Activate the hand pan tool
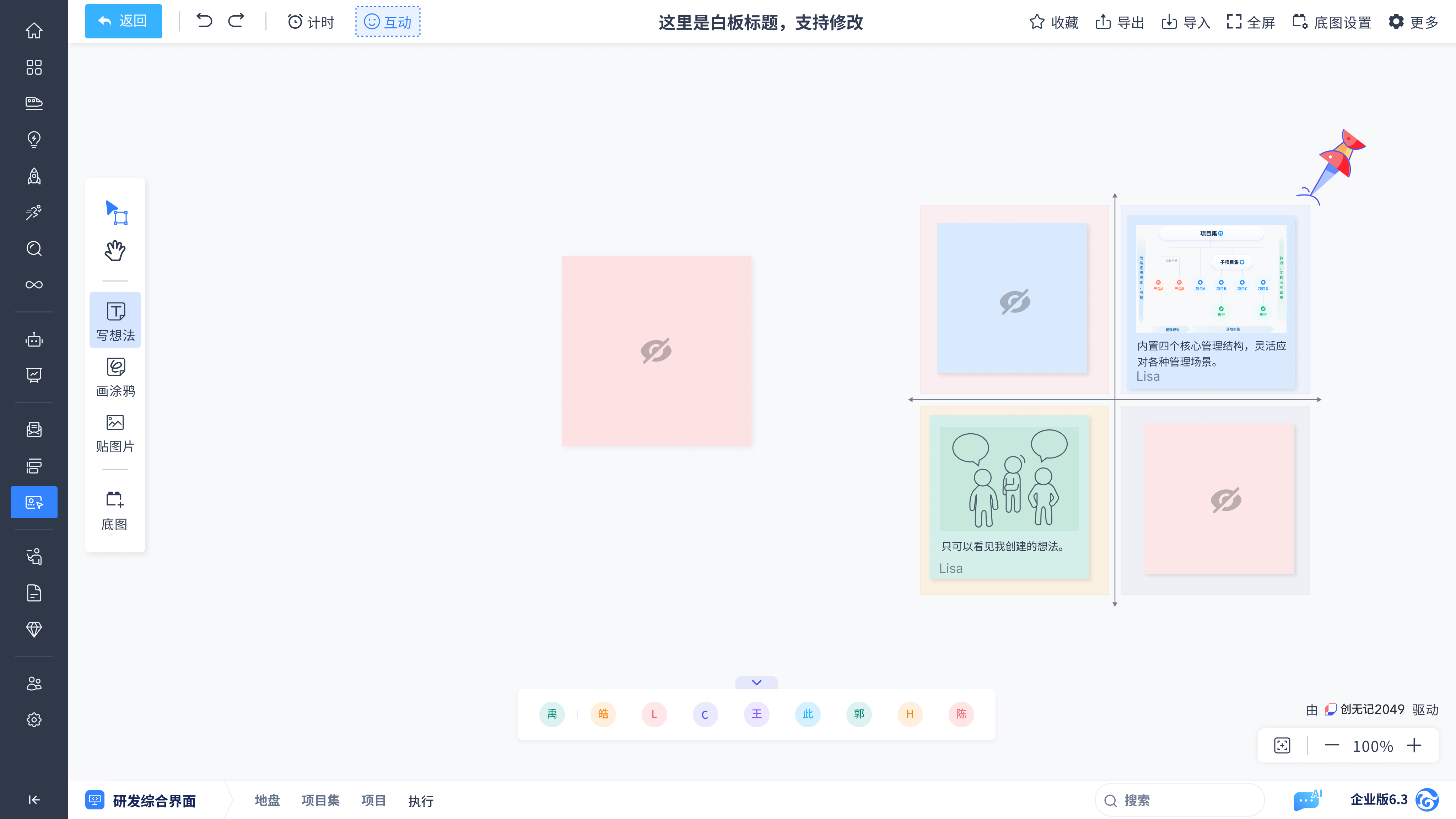The height and width of the screenshot is (819, 1456). coord(115,250)
